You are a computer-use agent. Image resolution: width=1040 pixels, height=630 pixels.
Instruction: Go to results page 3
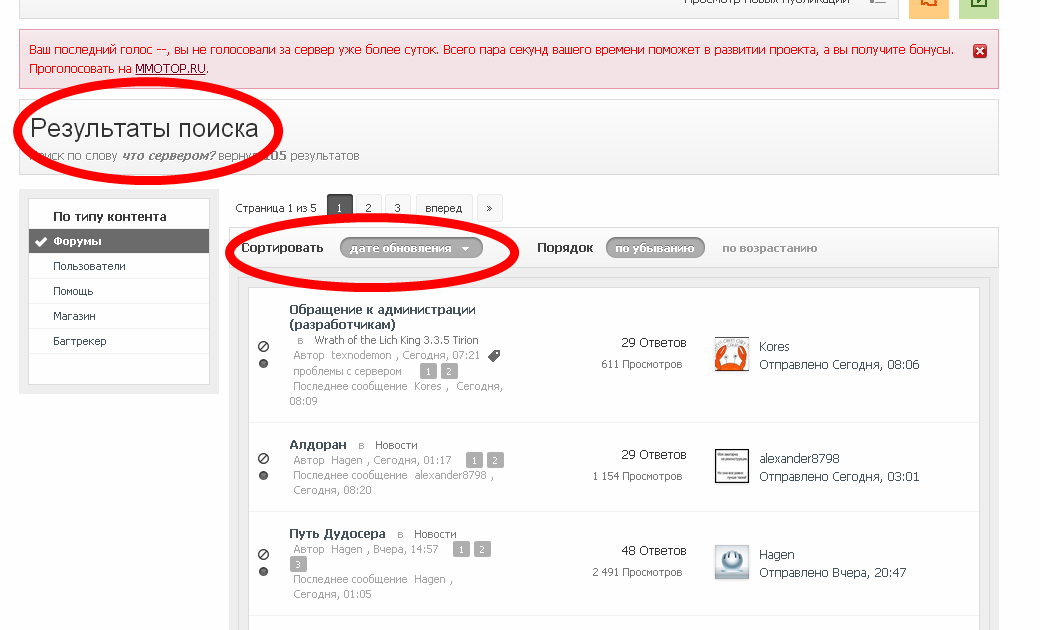[397, 208]
